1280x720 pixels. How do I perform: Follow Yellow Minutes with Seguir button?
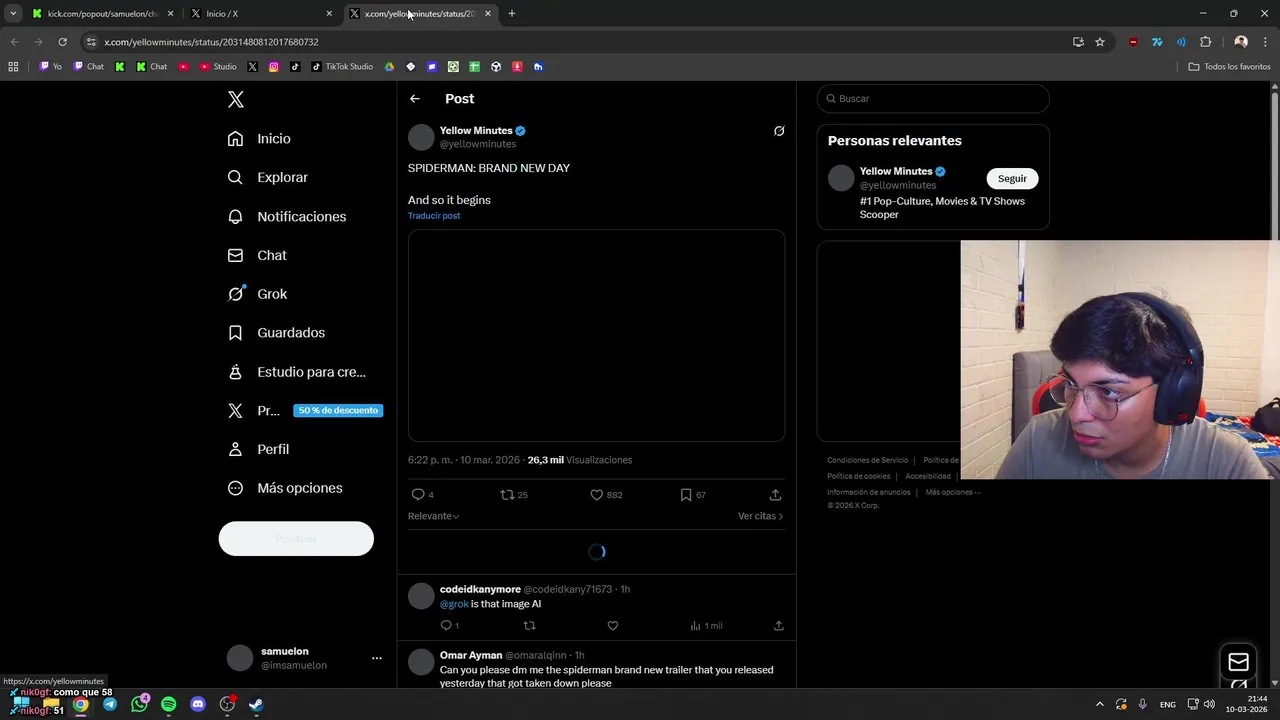[1012, 179]
